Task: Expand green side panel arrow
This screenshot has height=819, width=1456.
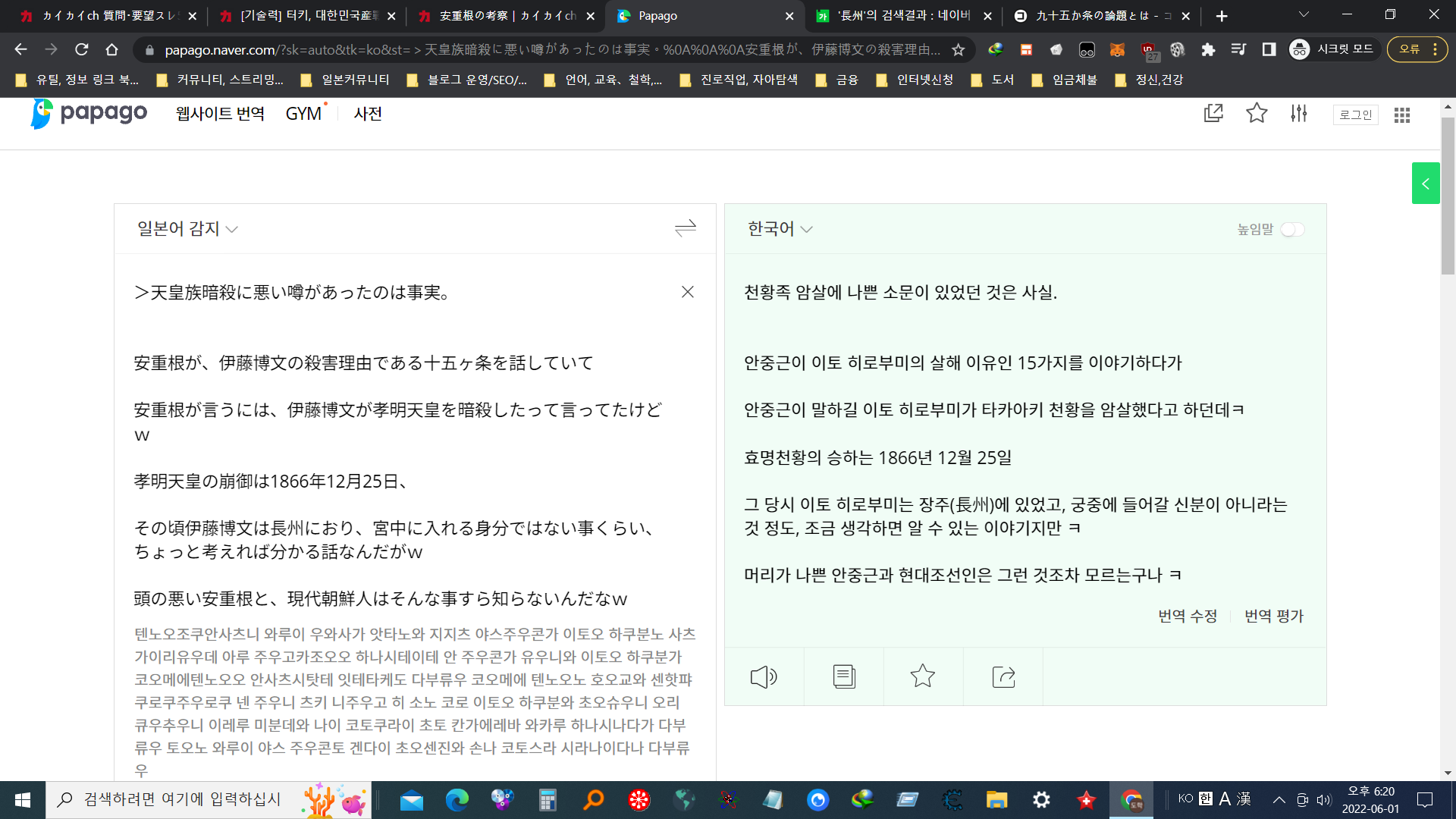Action: (1426, 184)
